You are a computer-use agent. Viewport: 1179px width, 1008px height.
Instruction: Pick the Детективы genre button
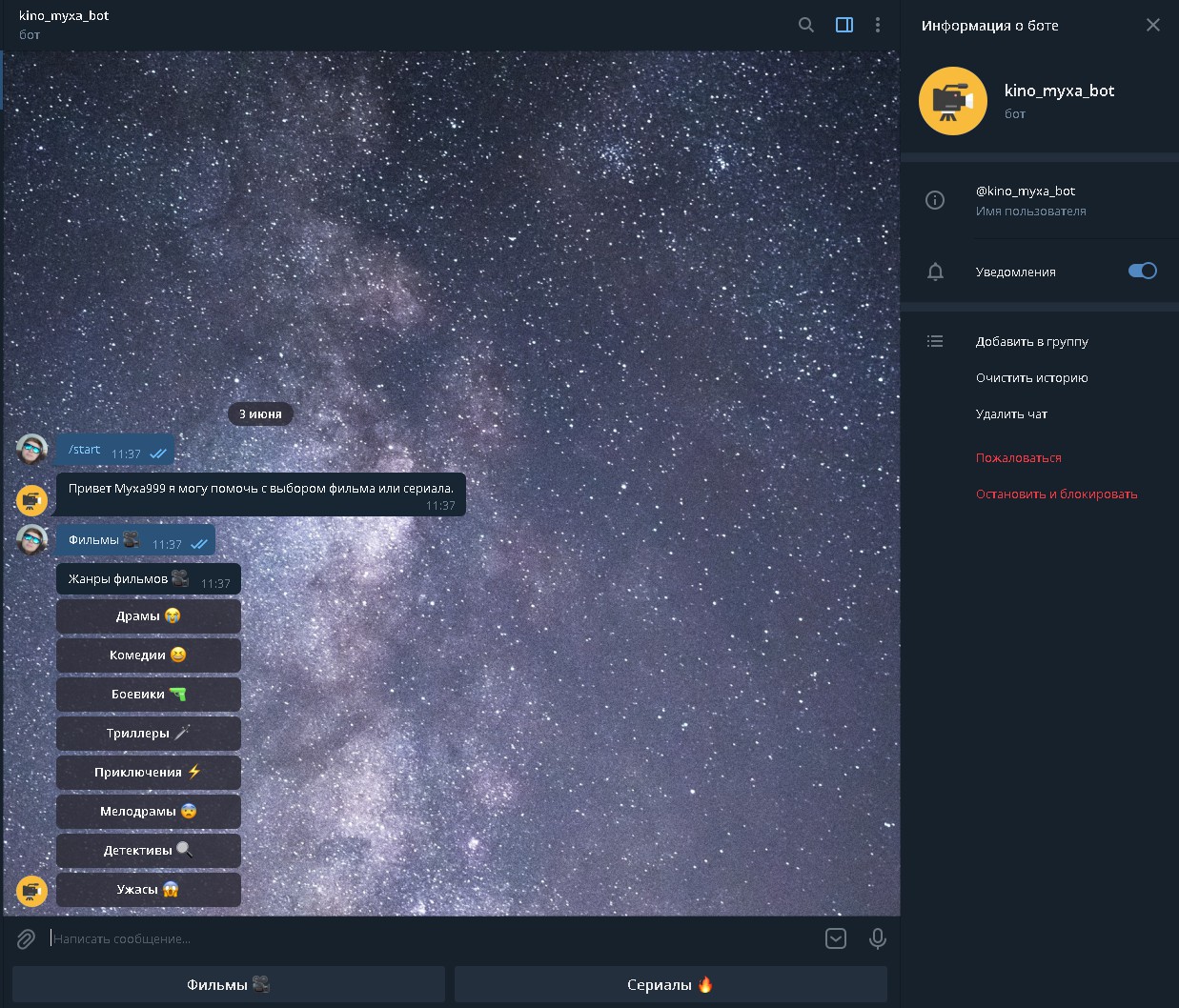(149, 851)
